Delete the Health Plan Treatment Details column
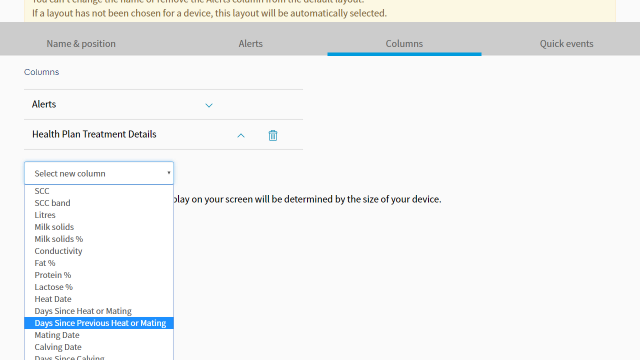640x360 pixels. point(273,135)
